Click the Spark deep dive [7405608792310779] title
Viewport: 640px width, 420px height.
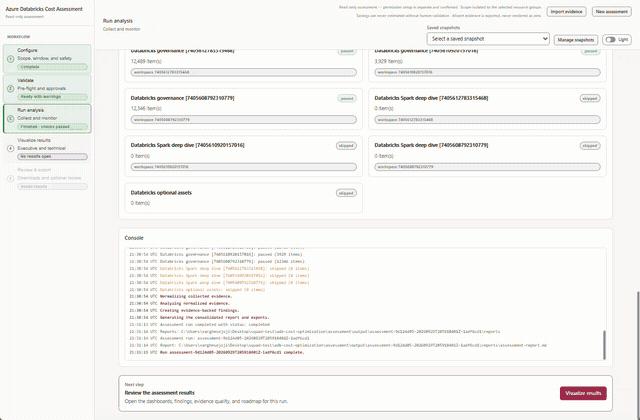431,145
